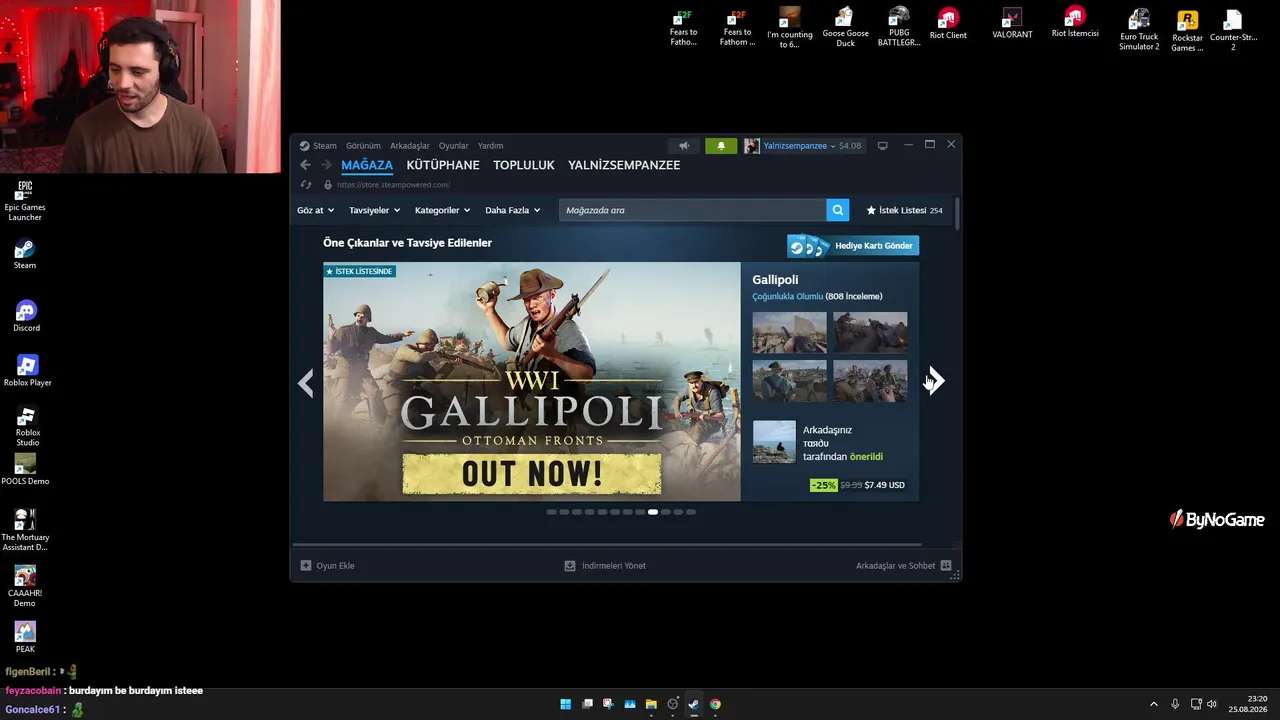Open the YALNİZSEMPANZEE profile tab
Screen dimensions: 1280x720
pos(624,165)
